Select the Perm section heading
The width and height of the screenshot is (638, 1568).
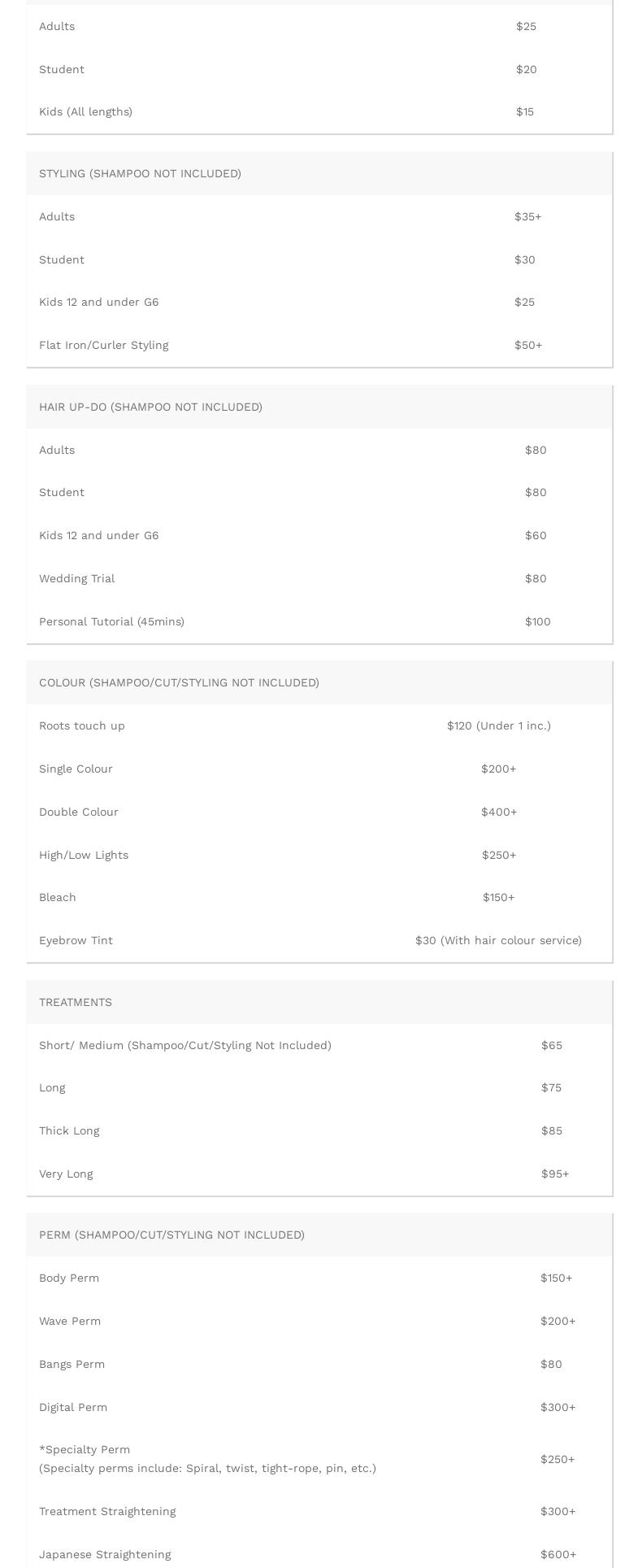click(171, 1235)
